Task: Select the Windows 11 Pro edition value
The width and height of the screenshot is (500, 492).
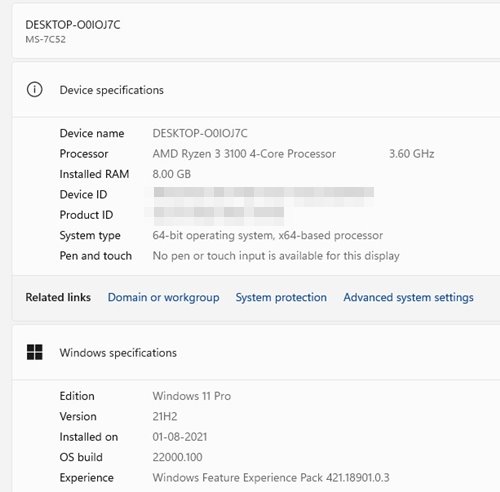Action: pos(192,396)
